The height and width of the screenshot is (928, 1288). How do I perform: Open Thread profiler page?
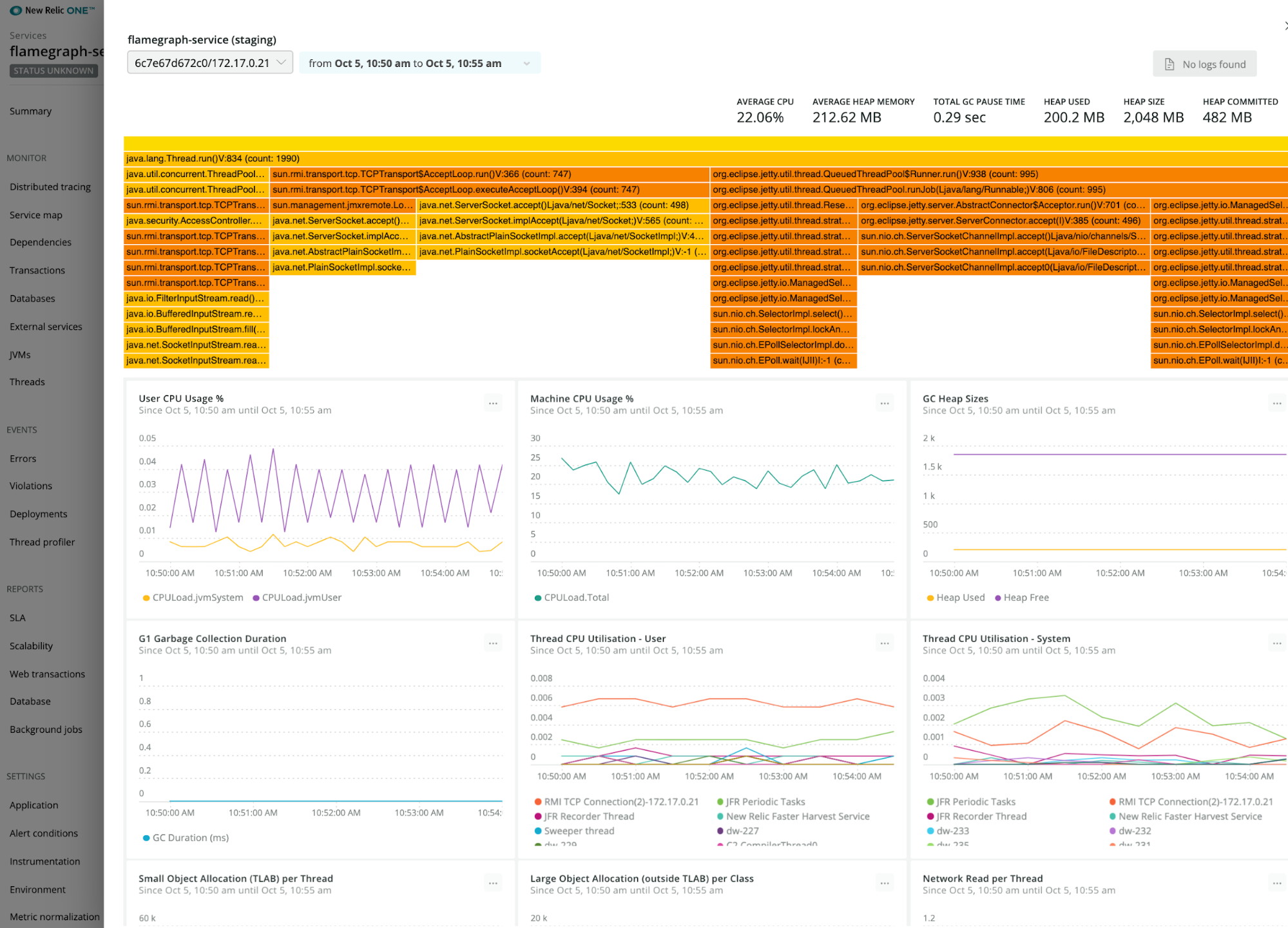click(x=42, y=542)
